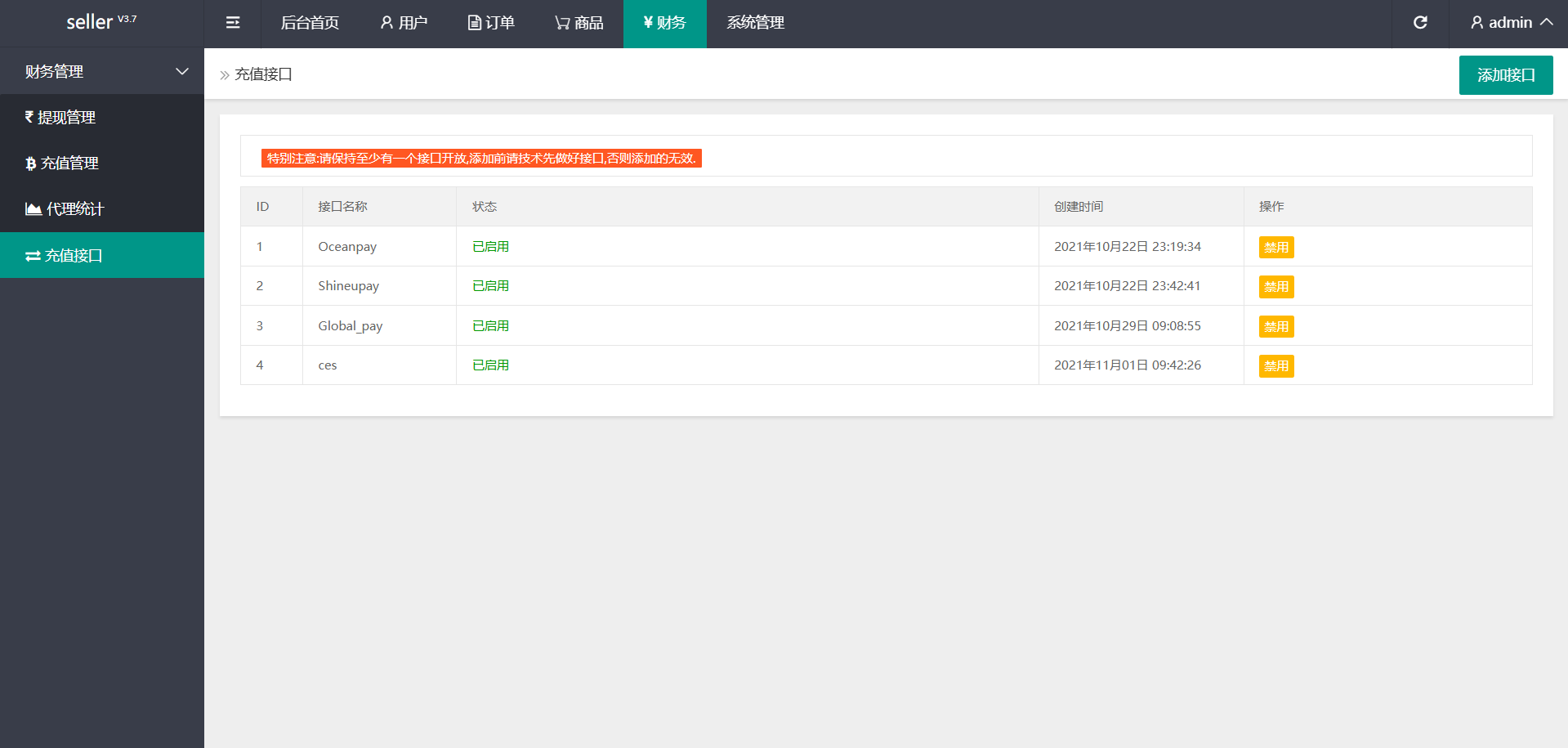Open the 系统管理 system management menu

[x=755, y=23]
